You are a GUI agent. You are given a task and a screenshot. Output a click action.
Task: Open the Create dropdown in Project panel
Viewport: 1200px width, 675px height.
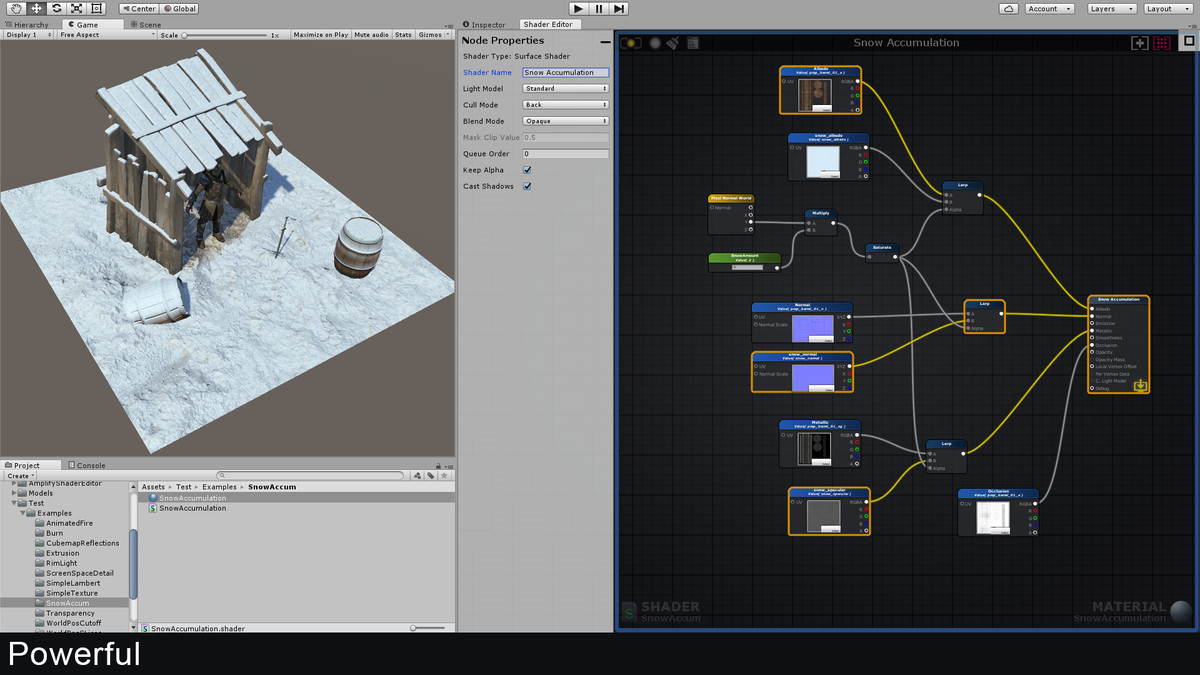20,476
